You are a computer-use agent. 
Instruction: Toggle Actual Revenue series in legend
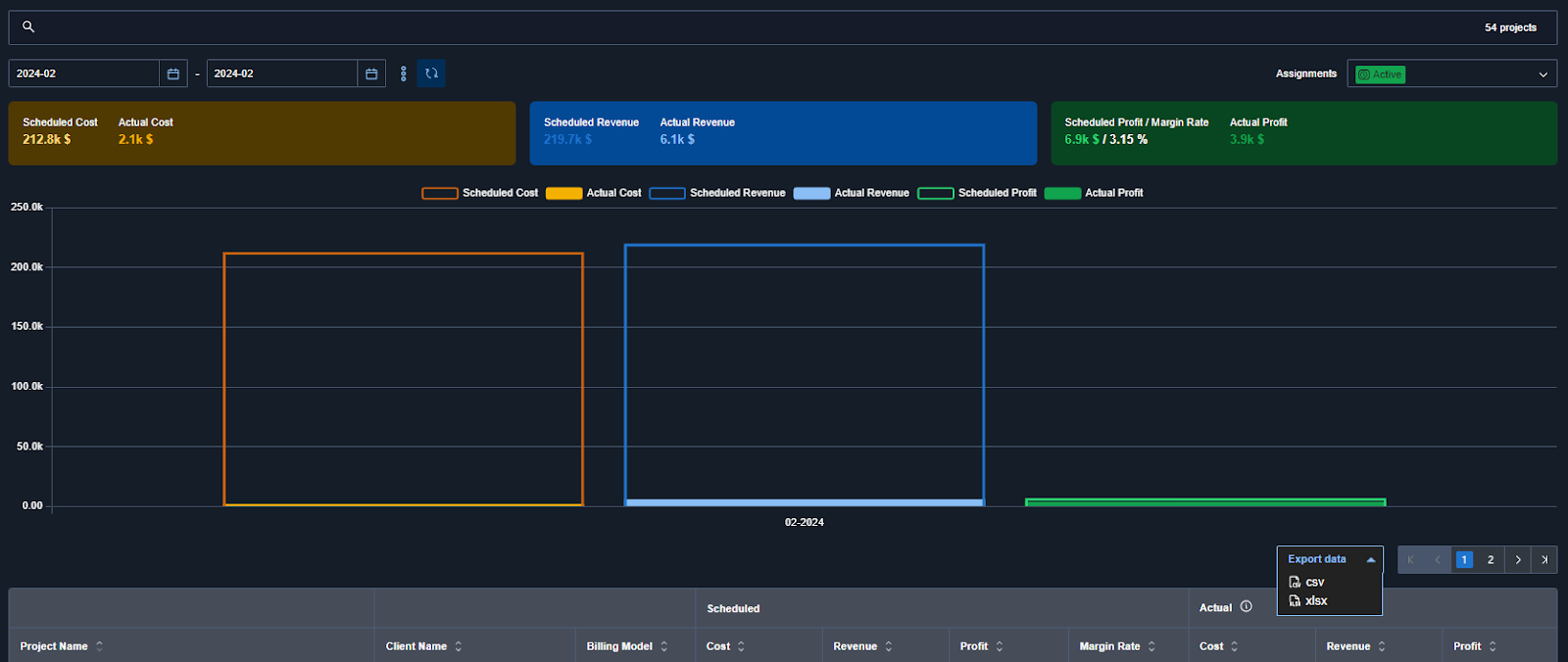click(852, 193)
